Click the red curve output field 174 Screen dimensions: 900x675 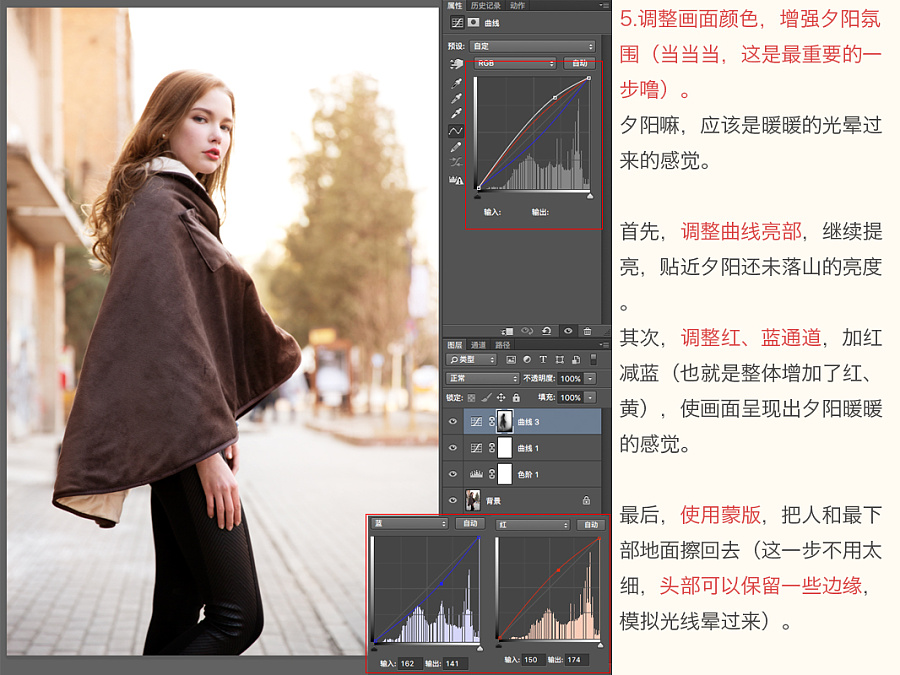(x=576, y=660)
